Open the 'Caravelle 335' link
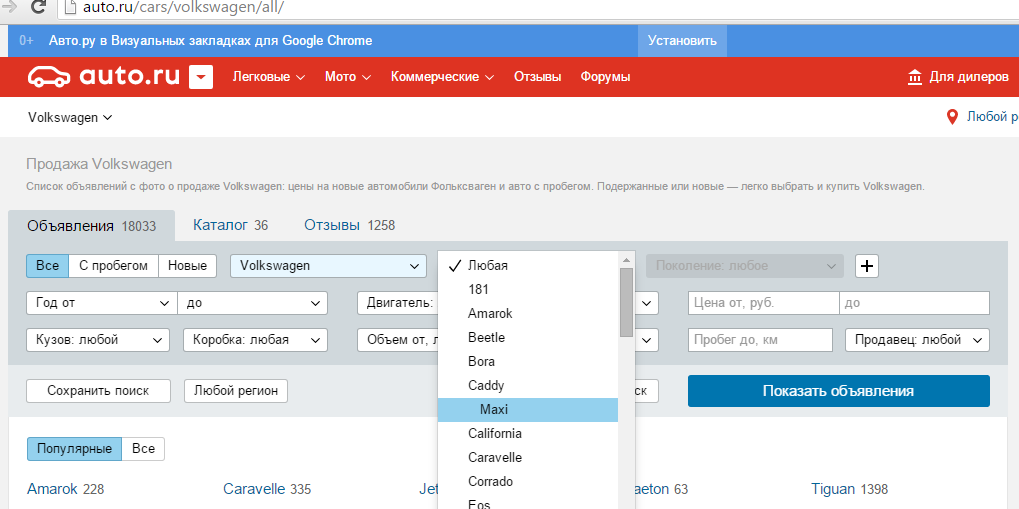 coord(267,489)
